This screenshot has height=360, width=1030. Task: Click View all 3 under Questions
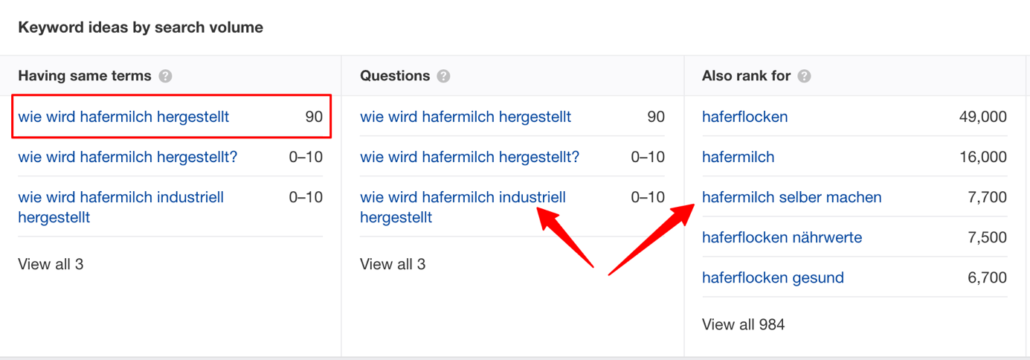(x=393, y=264)
